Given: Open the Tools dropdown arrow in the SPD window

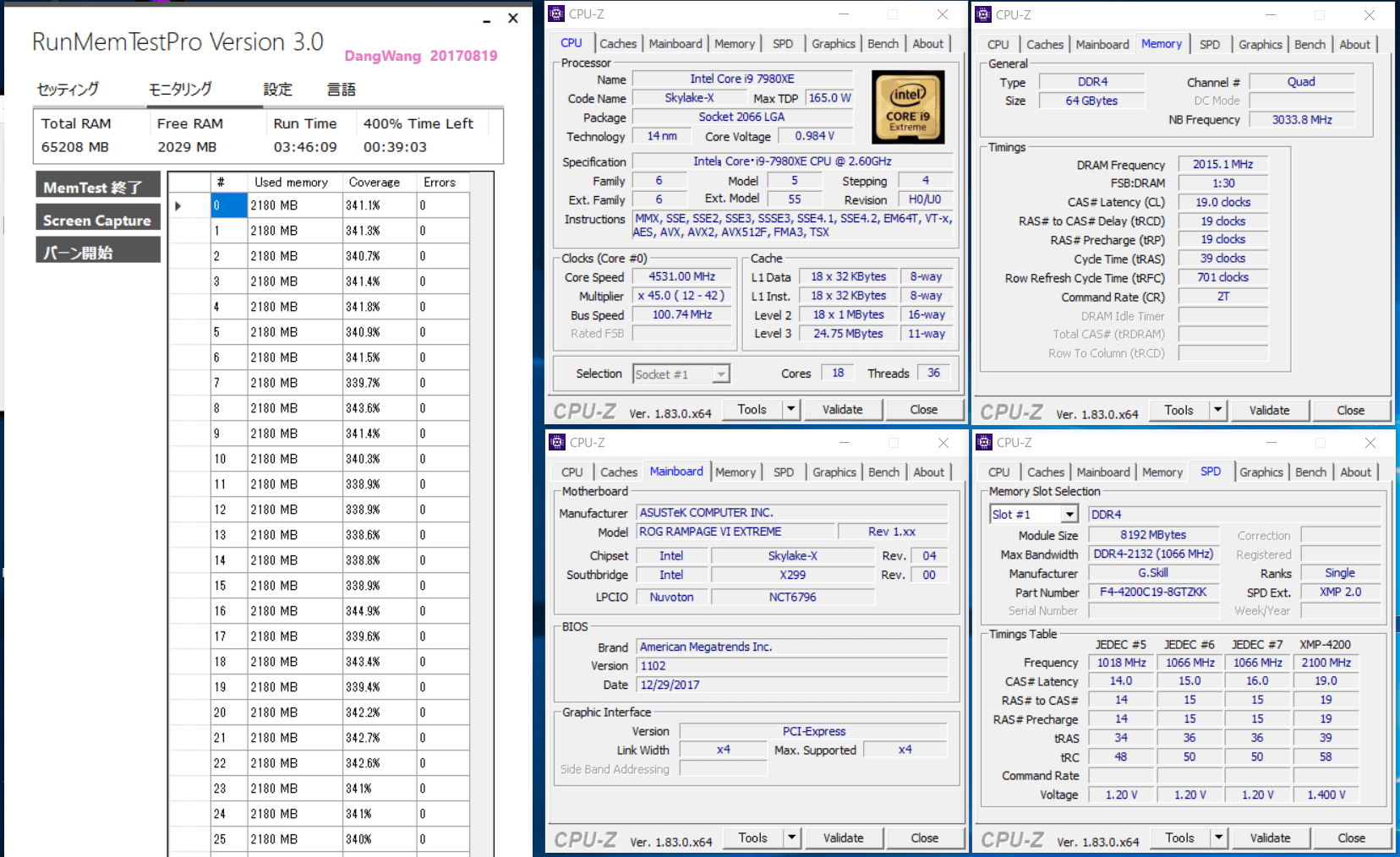Looking at the screenshot, I should [1219, 838].
